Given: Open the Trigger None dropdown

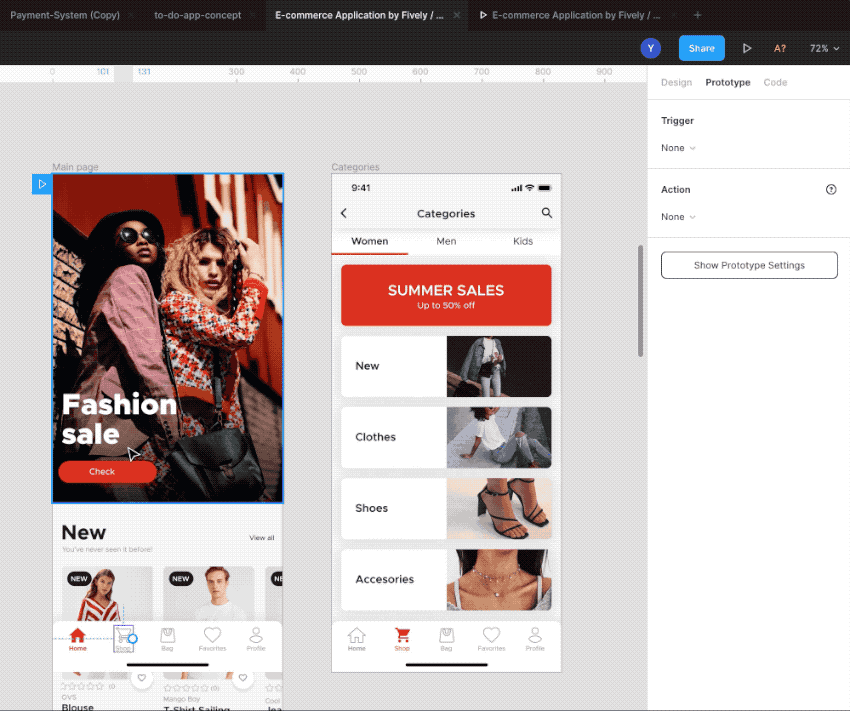Looking at the screenshot, I should click(x=678, y=148).
